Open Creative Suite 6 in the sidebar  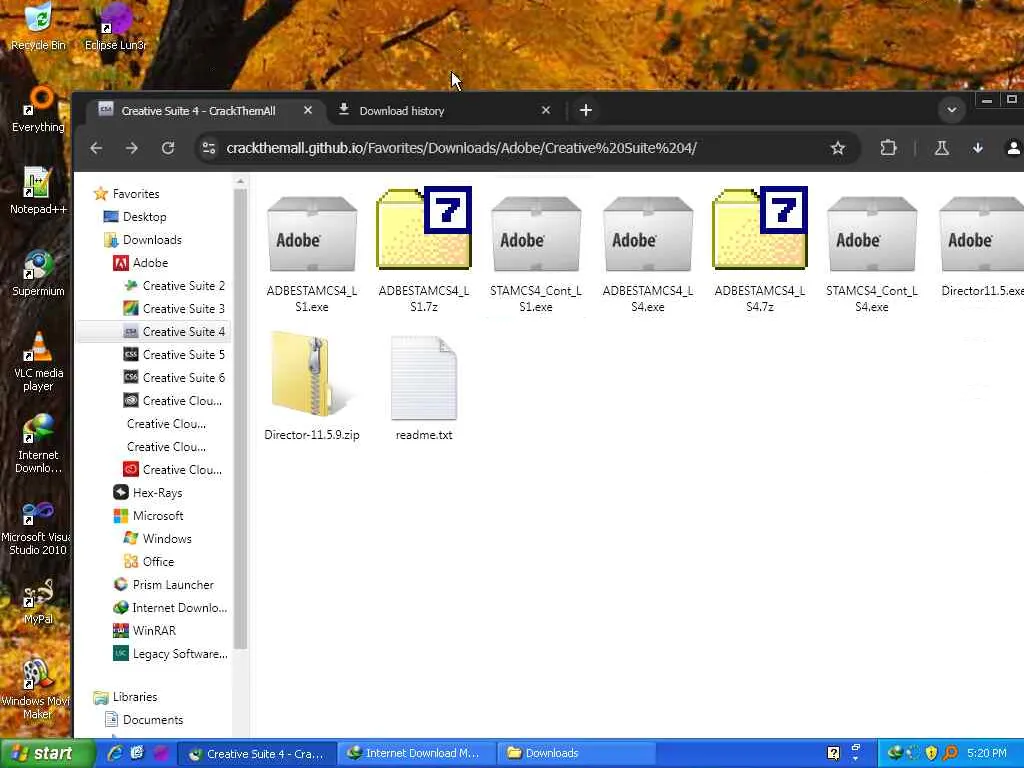click(174, 377)
